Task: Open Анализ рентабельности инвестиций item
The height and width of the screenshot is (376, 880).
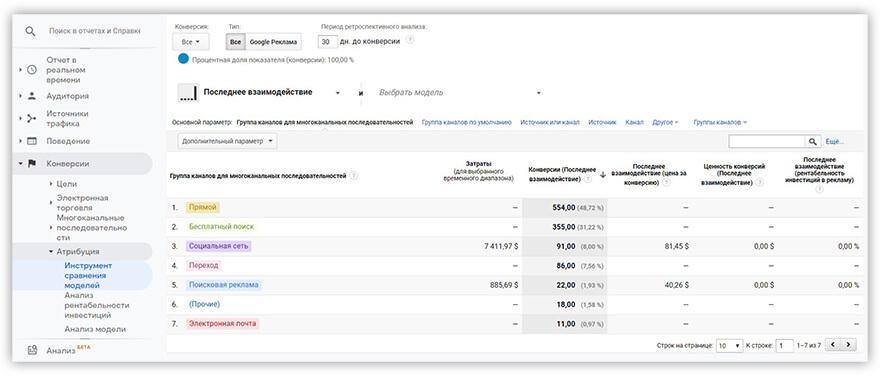Action: click(x=97, y=305)
